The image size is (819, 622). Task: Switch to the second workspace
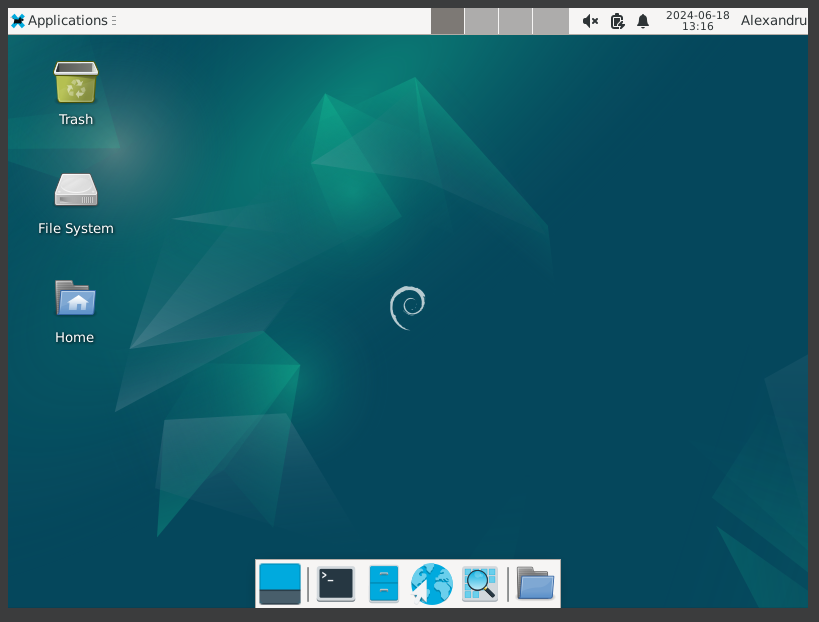pyautogui.click(x=481, y=20)
